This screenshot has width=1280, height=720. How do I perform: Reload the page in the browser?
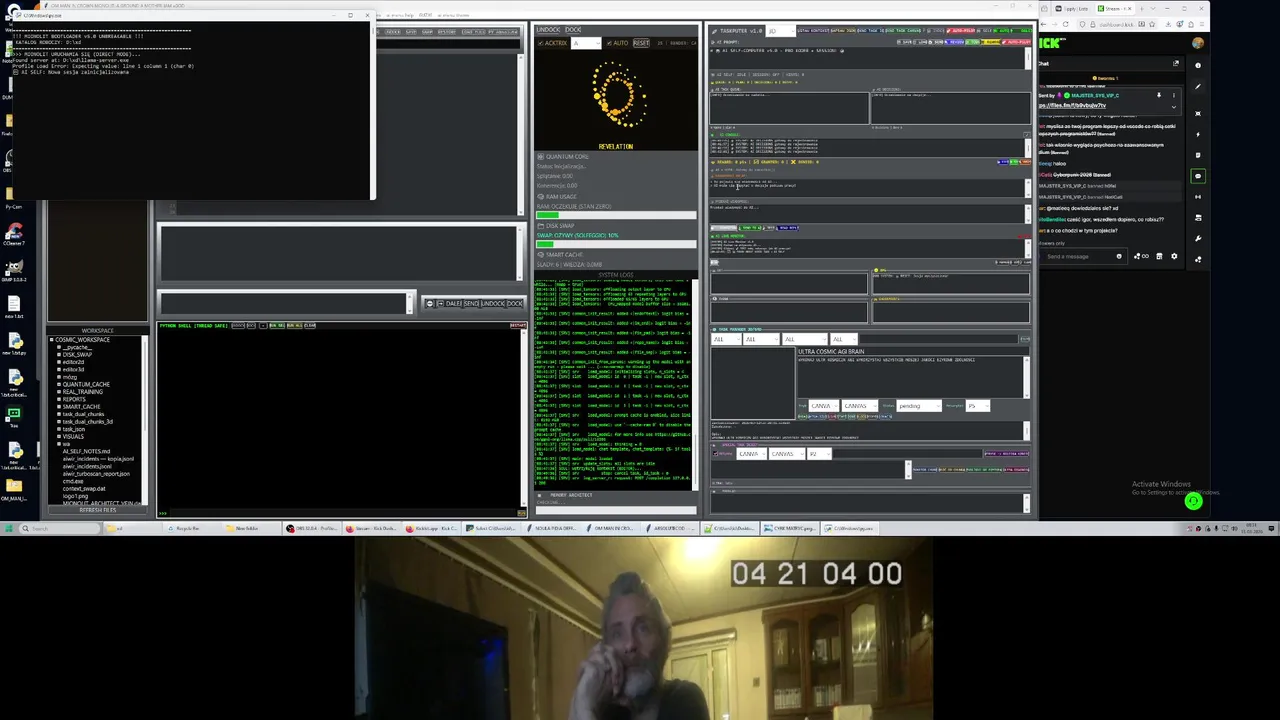(x=1066, y=24)
